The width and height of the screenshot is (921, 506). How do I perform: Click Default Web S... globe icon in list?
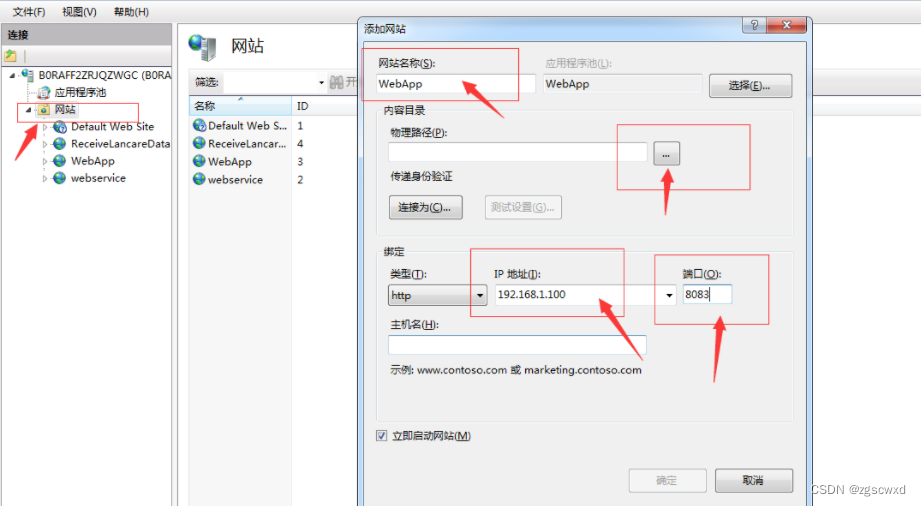tap(199, 125)
